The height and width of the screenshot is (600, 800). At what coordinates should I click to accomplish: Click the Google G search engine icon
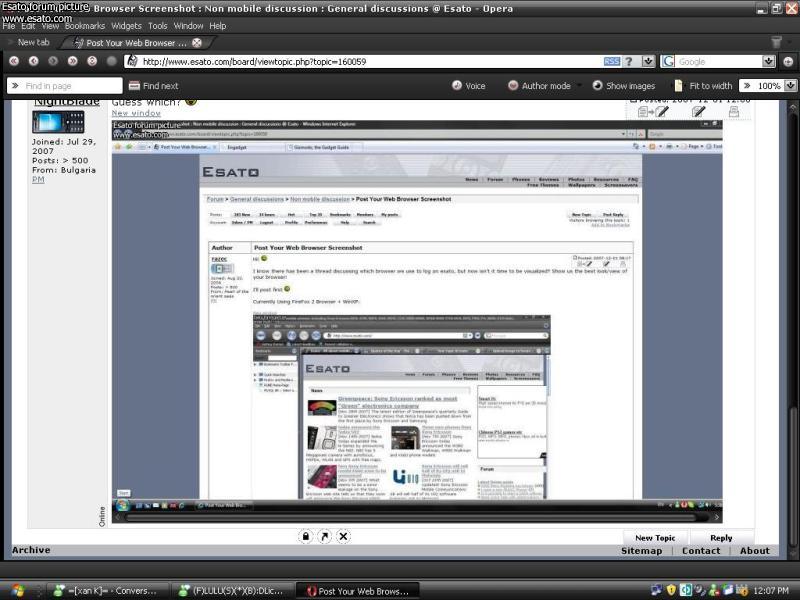[x=668, y=61]
